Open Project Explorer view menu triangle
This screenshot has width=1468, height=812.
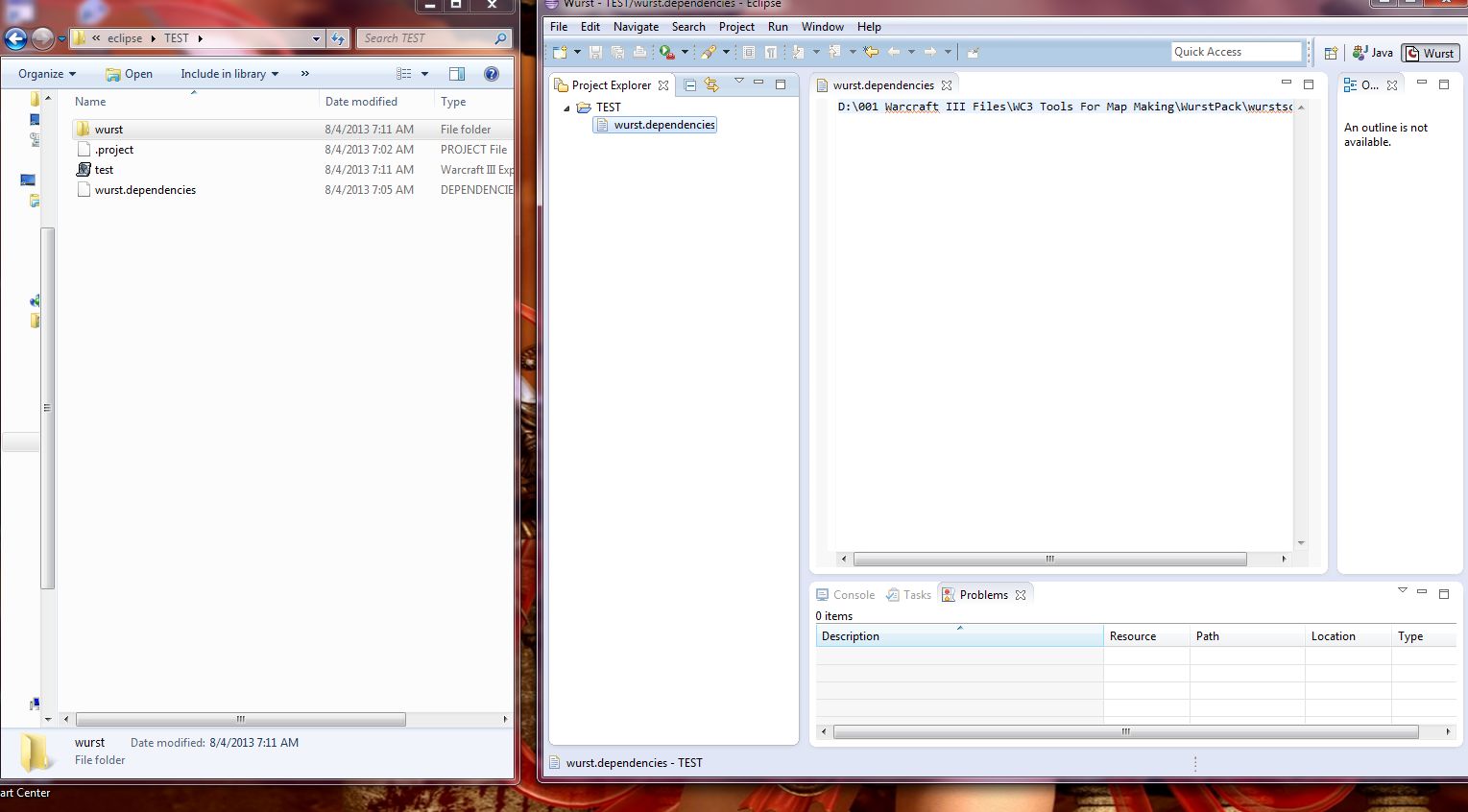pyautogui.click(x=739, y=82)
